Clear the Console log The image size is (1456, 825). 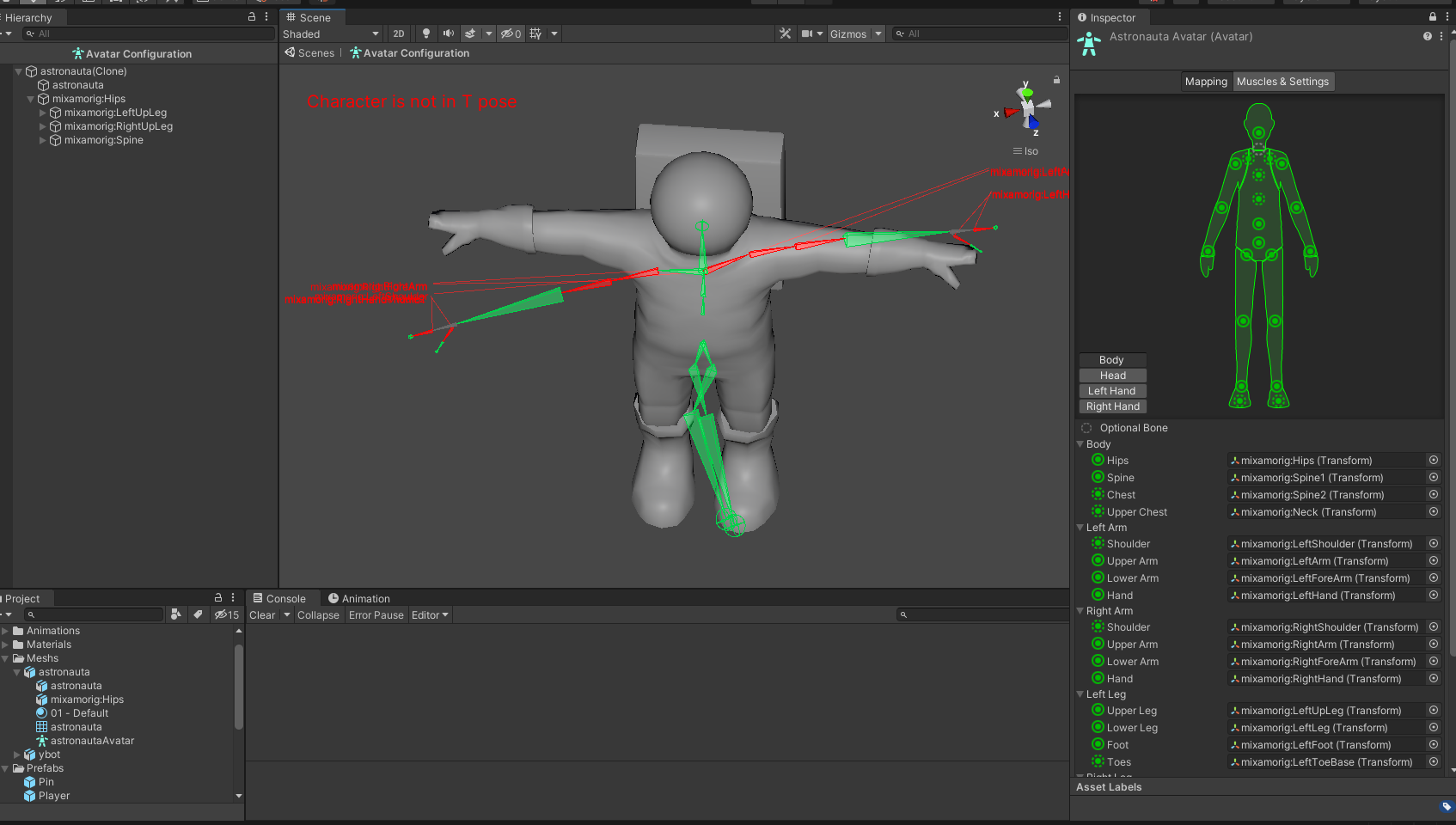tap(262, 614)
